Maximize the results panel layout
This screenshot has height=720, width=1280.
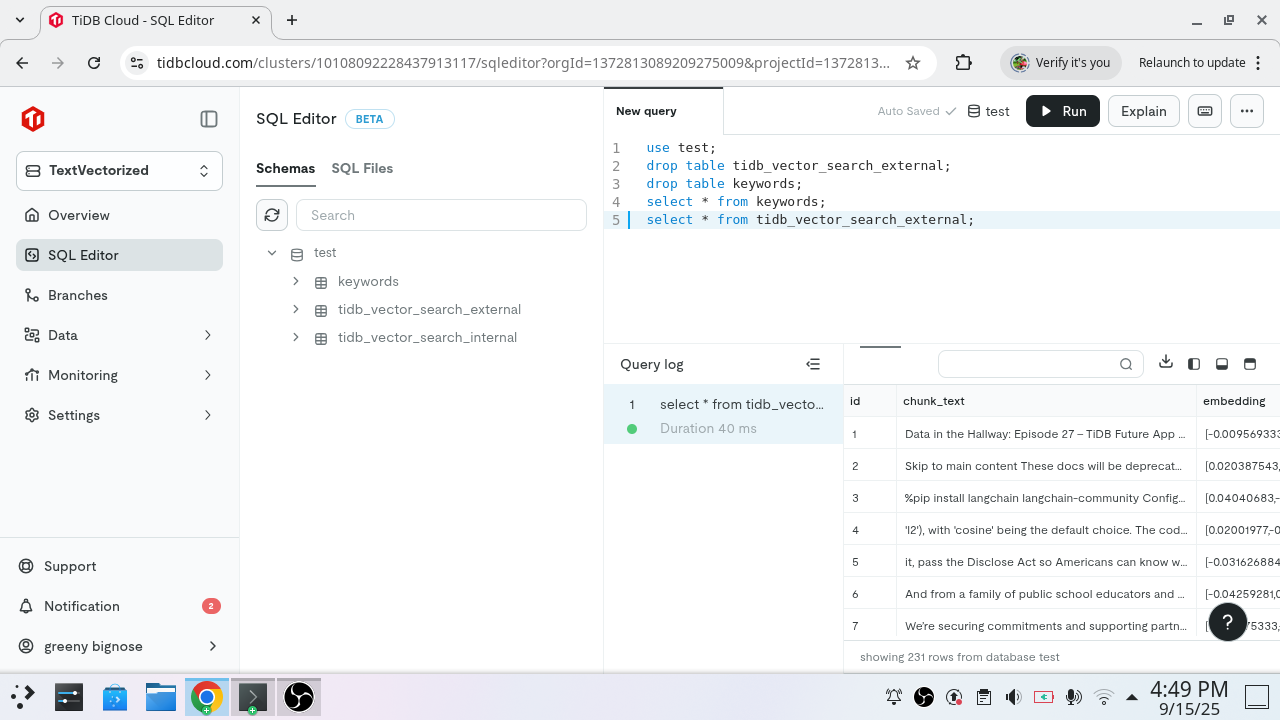tap(1250, 364)
